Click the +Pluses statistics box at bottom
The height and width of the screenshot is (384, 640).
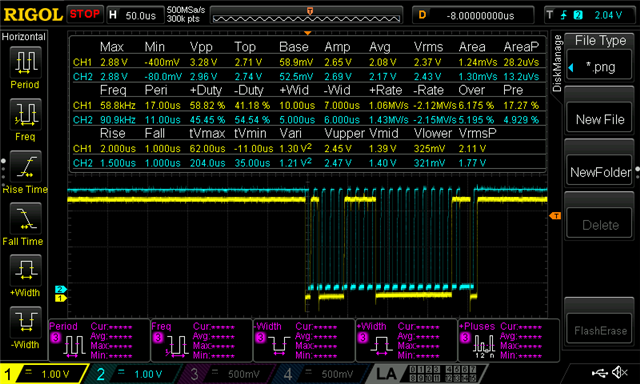[509, 340]
